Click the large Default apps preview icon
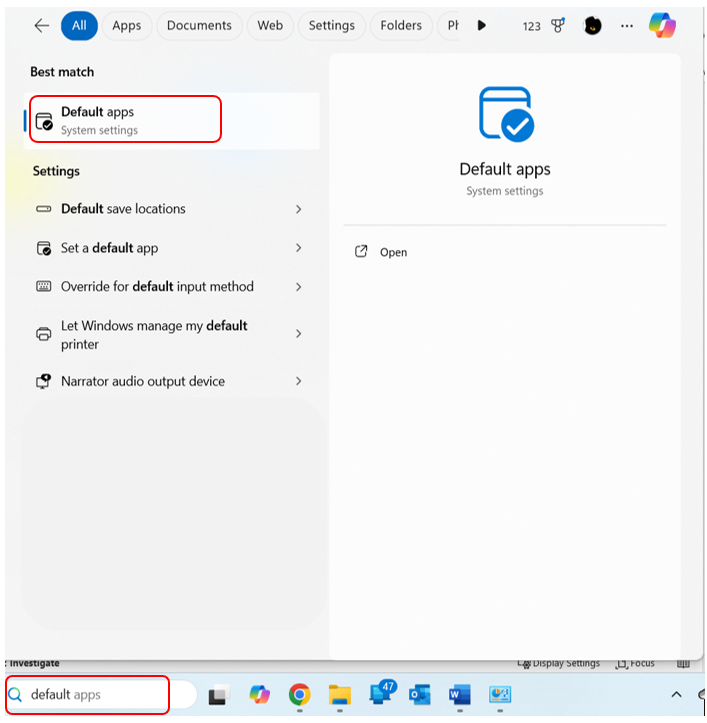The height and width of the screenshot is (723, 707). click(x=506, y=114)
